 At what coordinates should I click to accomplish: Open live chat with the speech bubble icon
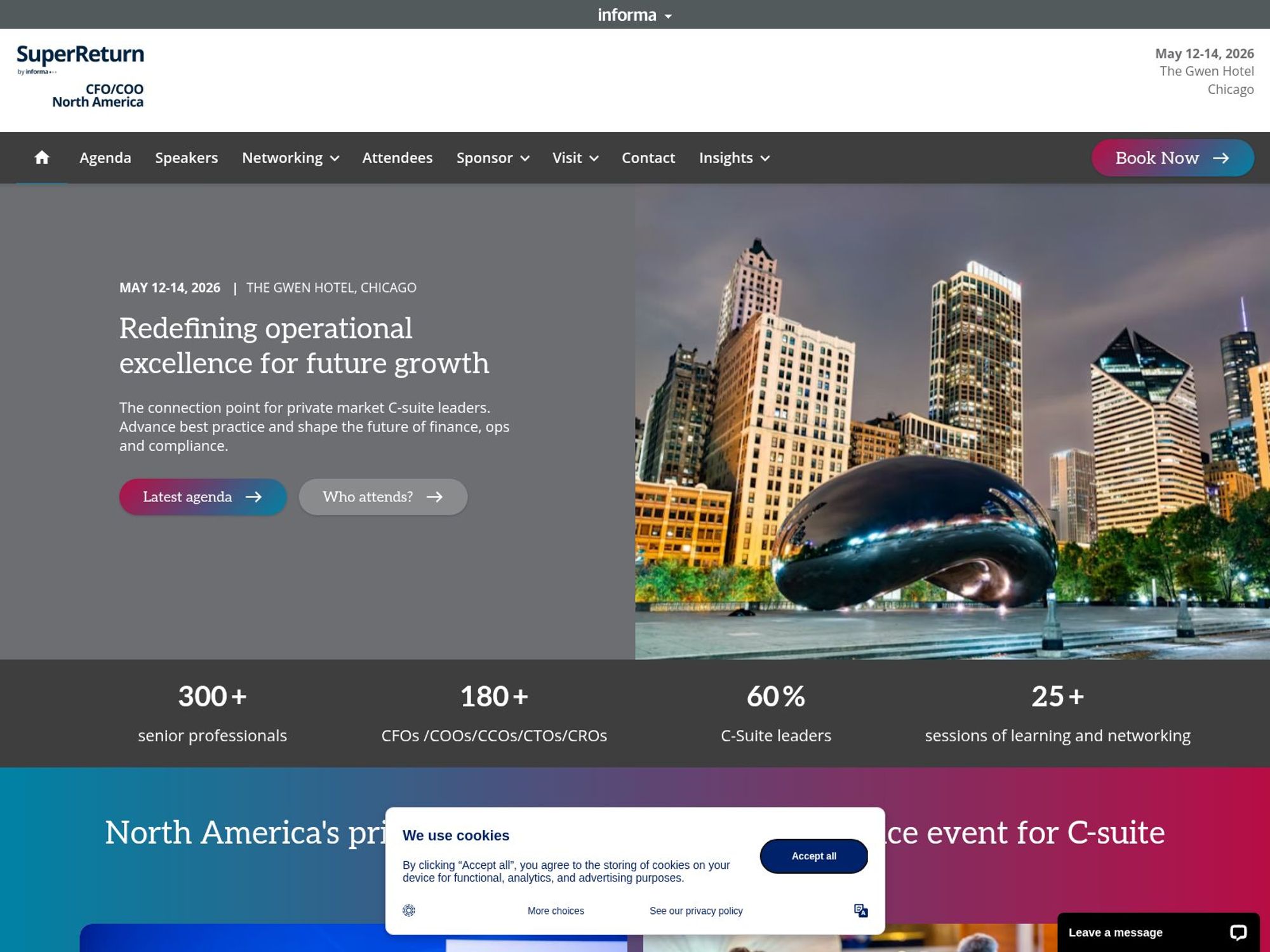tap(1240, 932)
